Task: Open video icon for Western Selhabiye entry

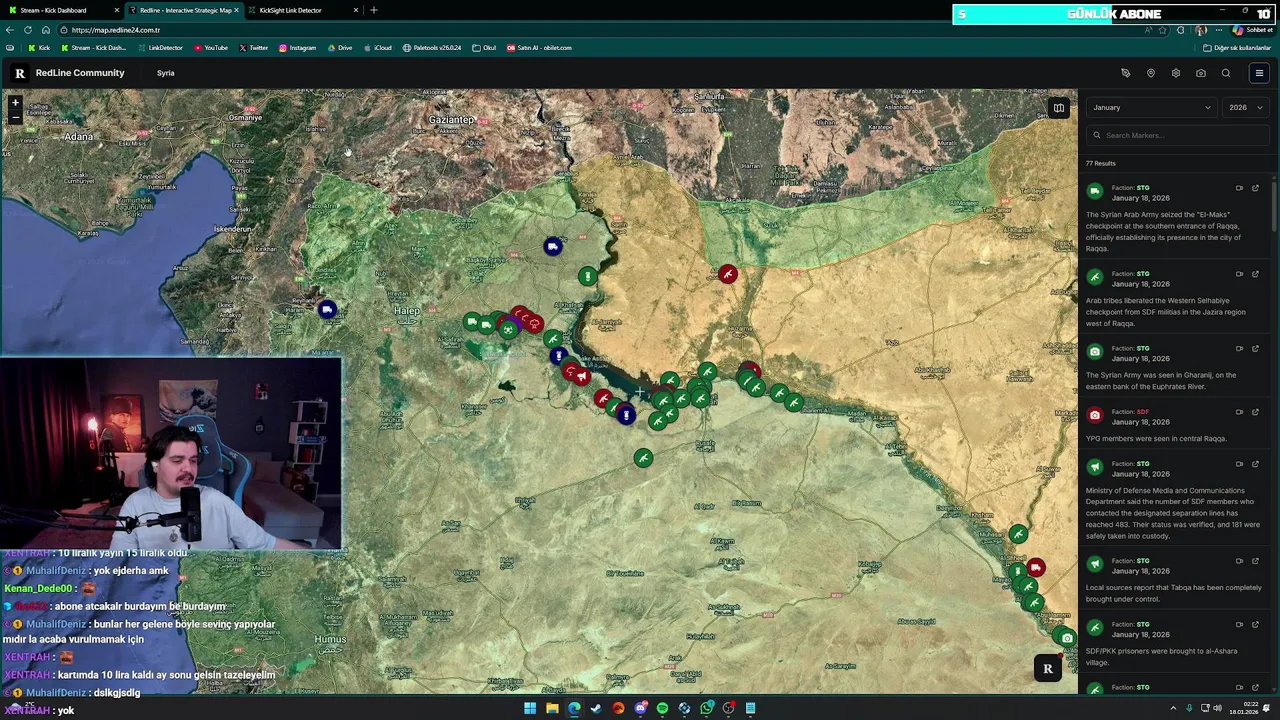Action: 1239,274
